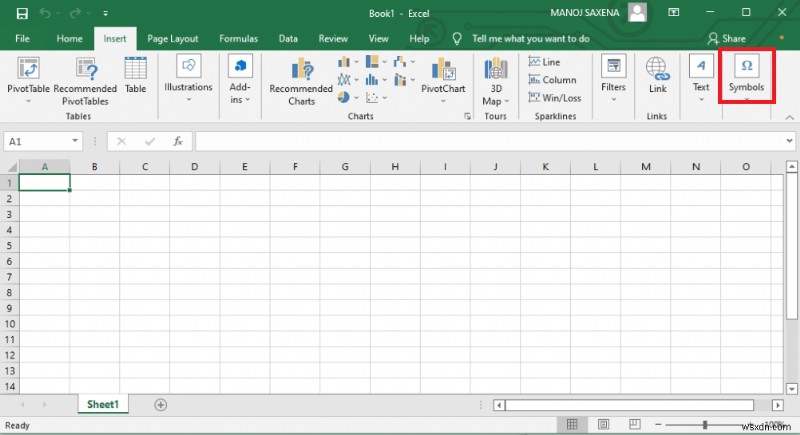Open the Name Box dropdown
Image resolution: width=800 pixels, height=435 pixels.
tap(75, 141)
